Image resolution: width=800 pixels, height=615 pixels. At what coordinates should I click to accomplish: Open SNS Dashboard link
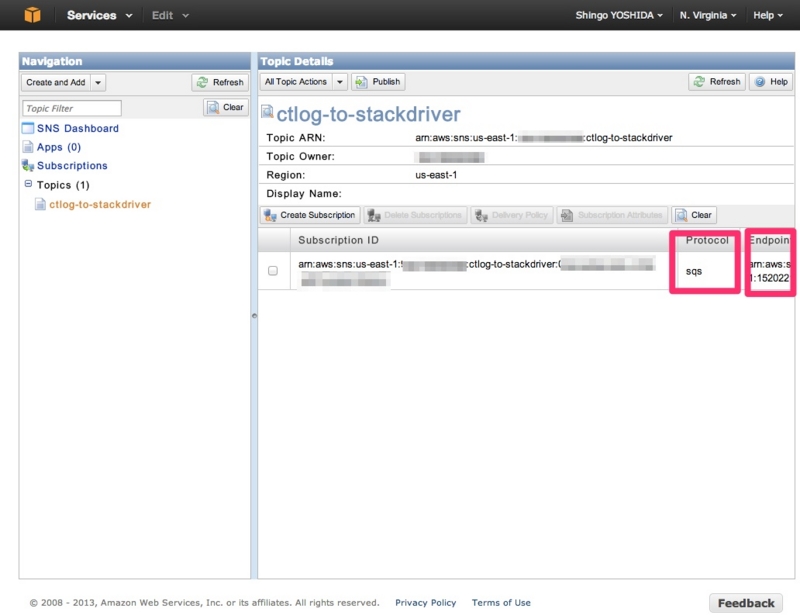click(78, 128)
